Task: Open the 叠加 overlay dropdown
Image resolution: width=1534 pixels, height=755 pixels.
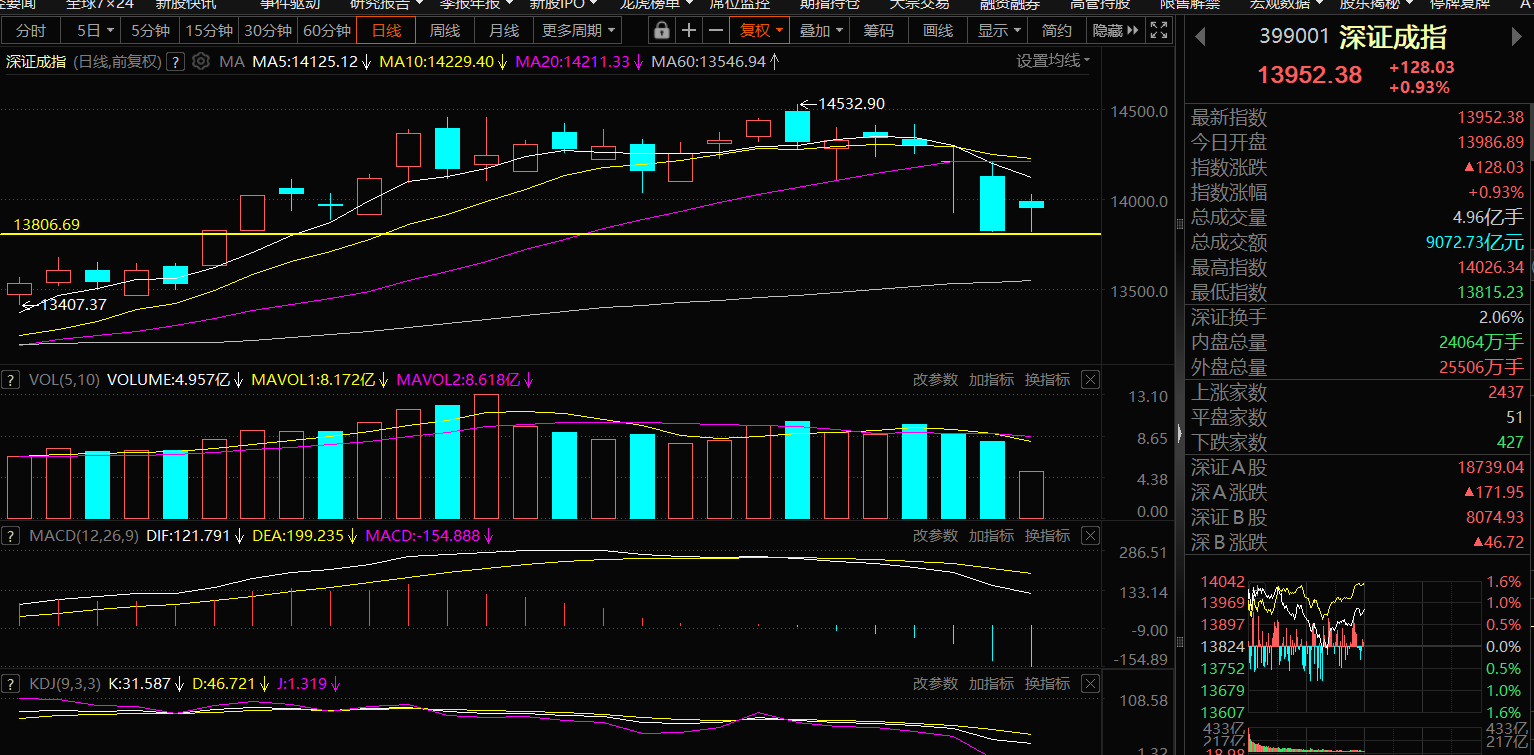Action: (x=820, y=30)
